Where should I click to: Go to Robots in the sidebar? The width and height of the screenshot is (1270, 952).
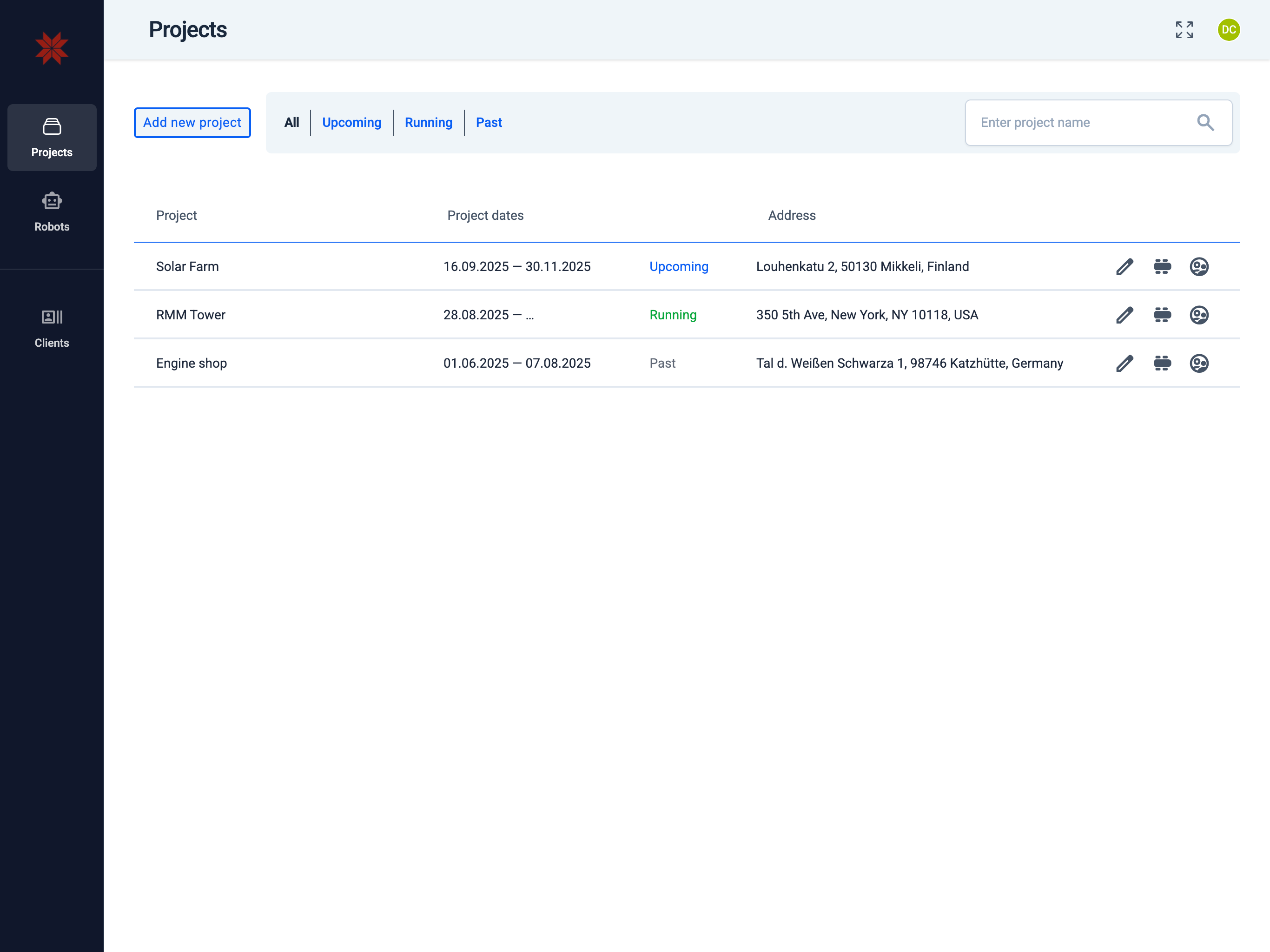click(x=52, y=212)
